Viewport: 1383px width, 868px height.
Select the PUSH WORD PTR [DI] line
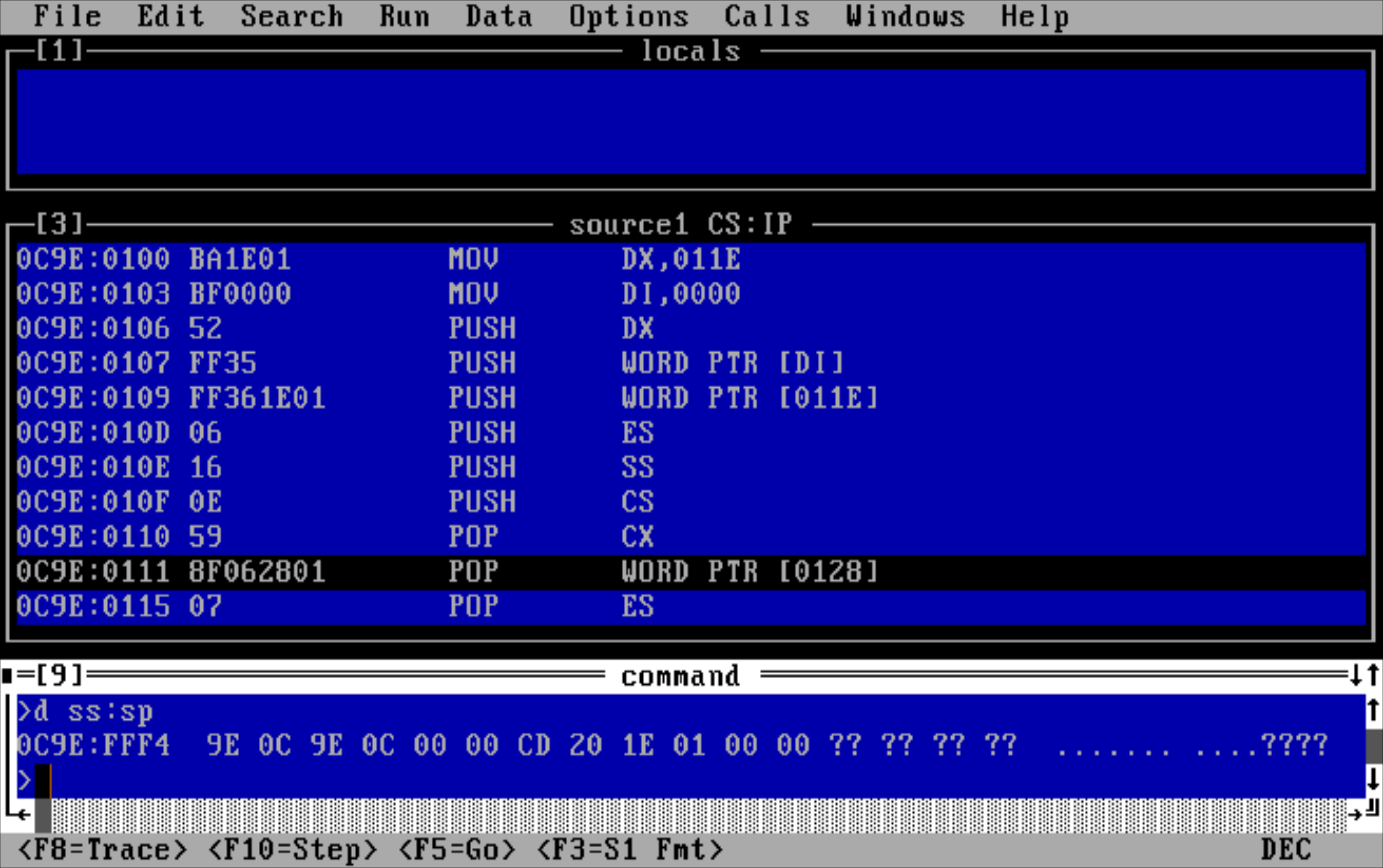(x=691, y=364)
